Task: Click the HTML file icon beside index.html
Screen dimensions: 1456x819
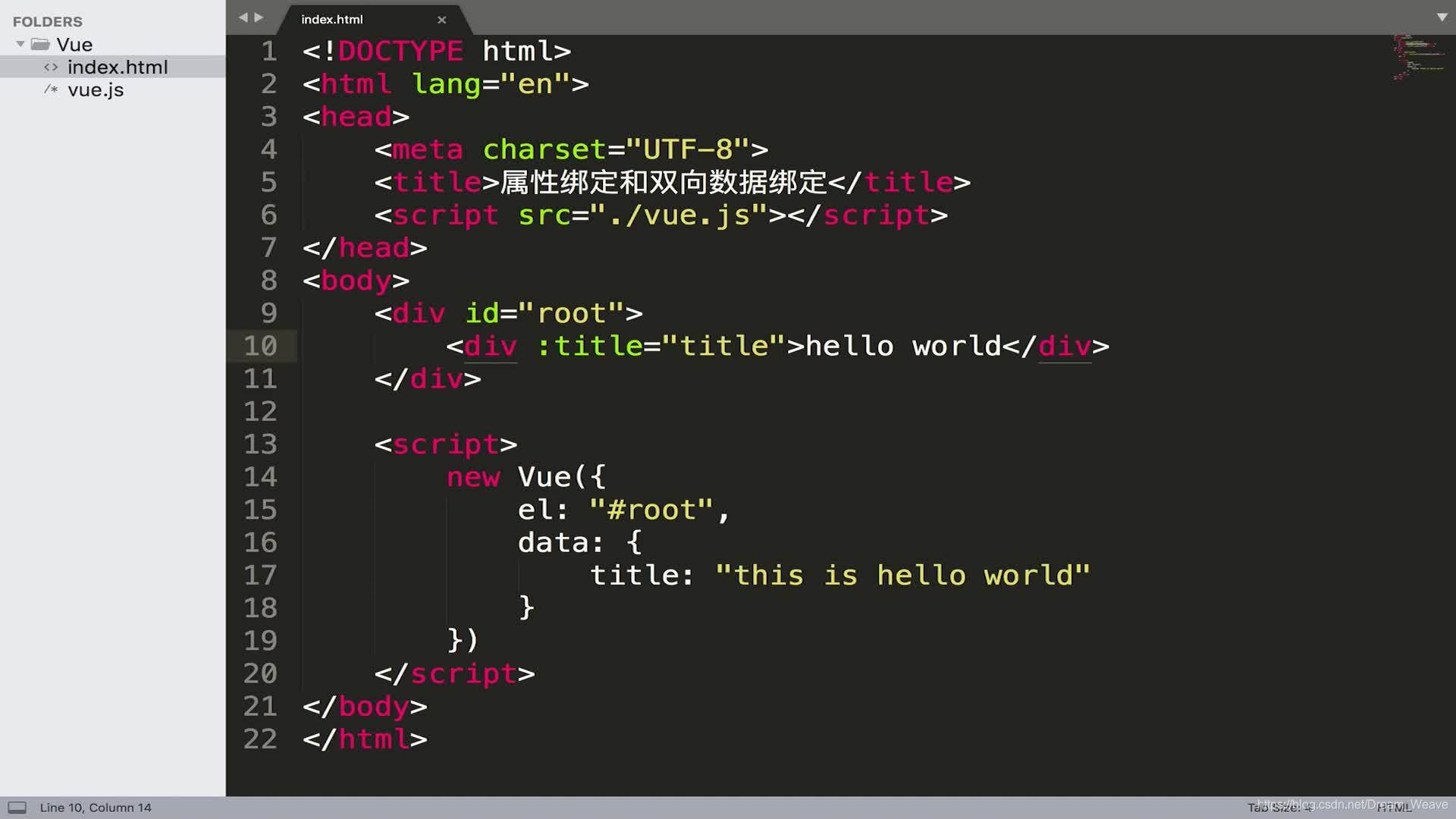Action: coord(51,67)
